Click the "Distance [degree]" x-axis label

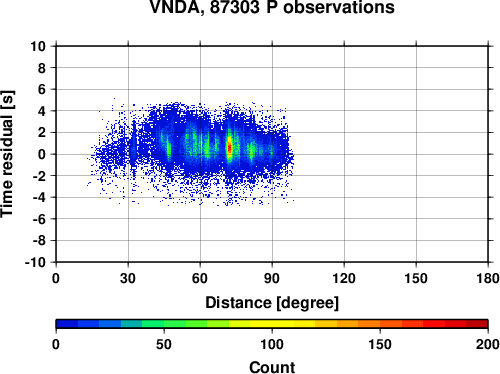272,303
